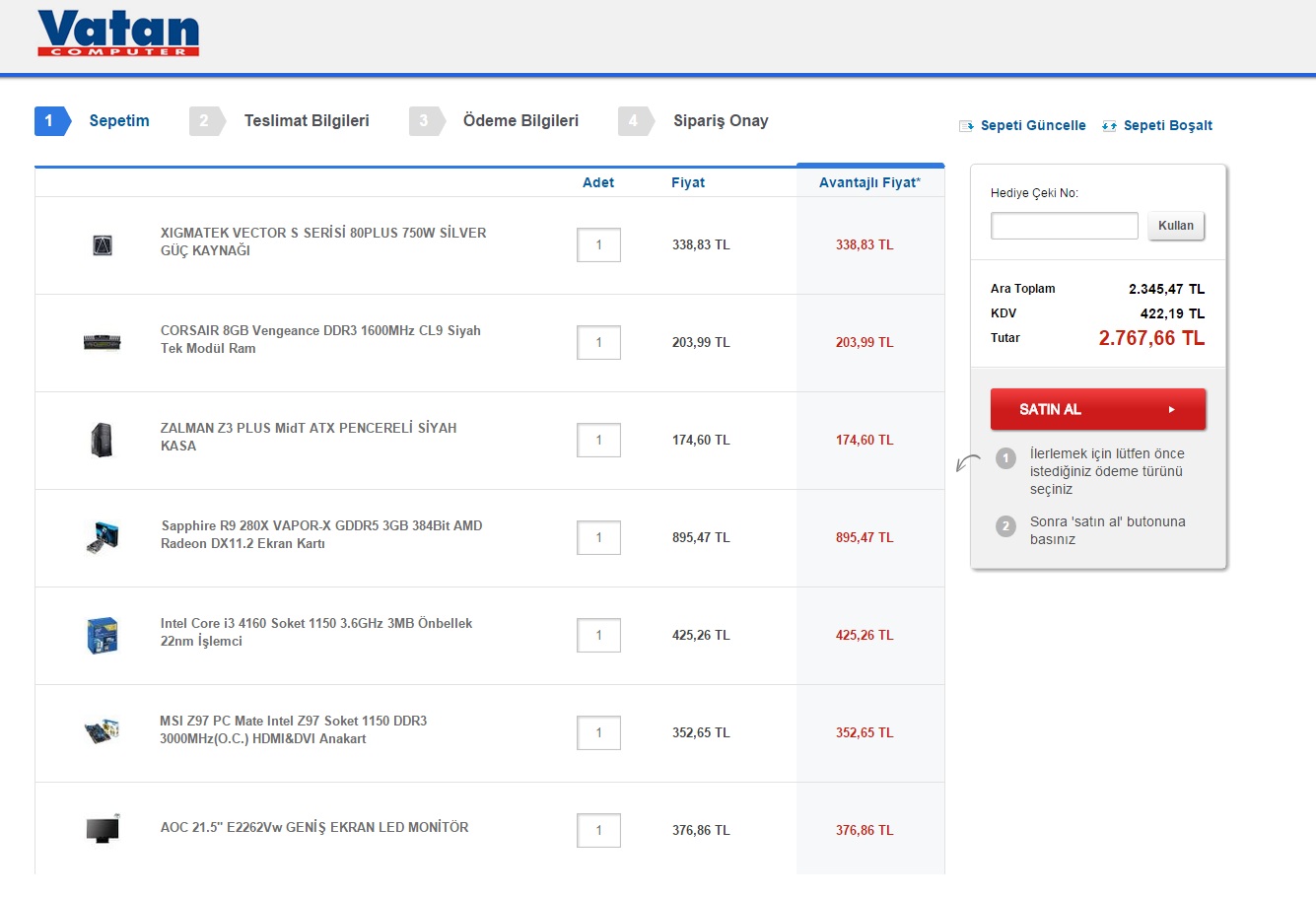Open the MSI Z97 motherboard image
Screen dimensions: 1316x897
pyautogui.click(x=103, y=731)
